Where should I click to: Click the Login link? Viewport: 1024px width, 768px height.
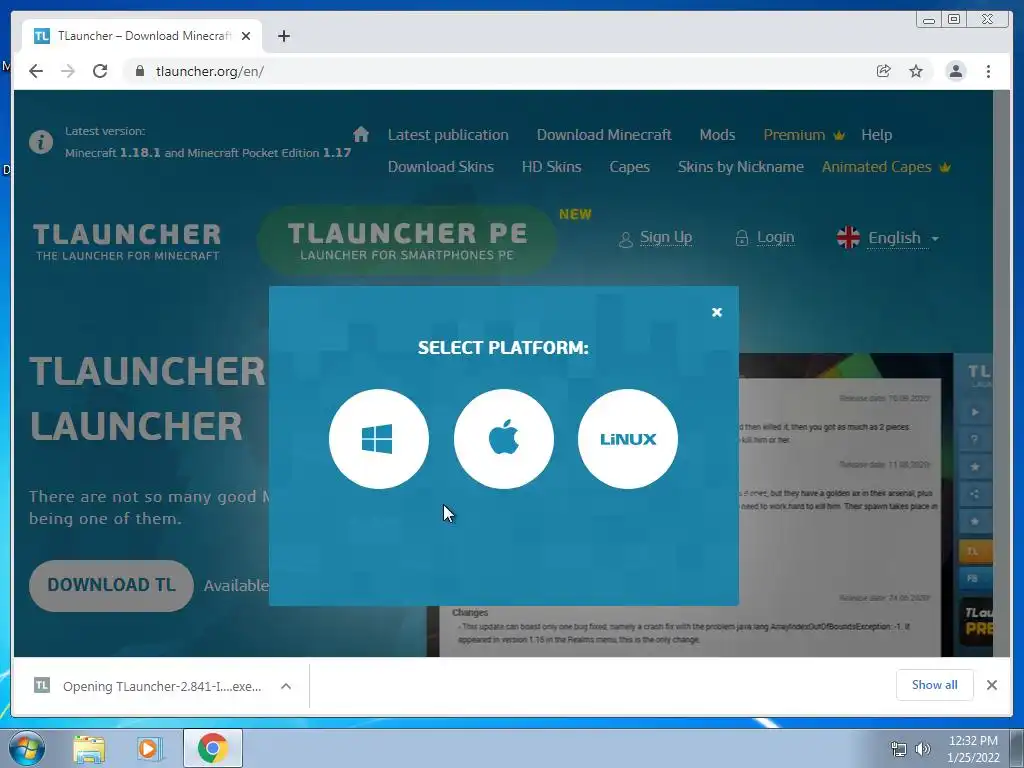pyautogui.click(x=765, y=238)
